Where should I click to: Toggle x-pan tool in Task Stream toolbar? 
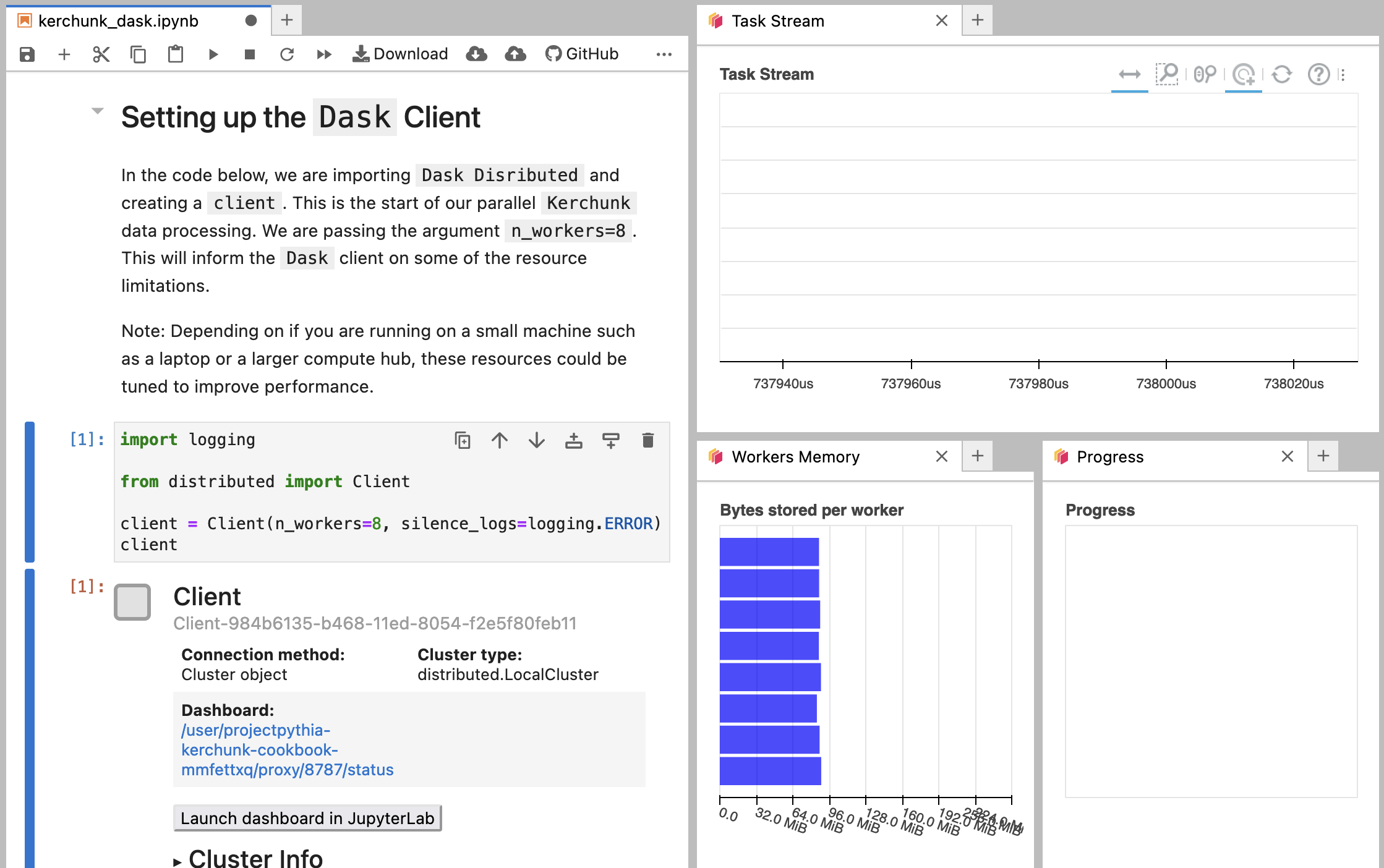(1129, 74)
